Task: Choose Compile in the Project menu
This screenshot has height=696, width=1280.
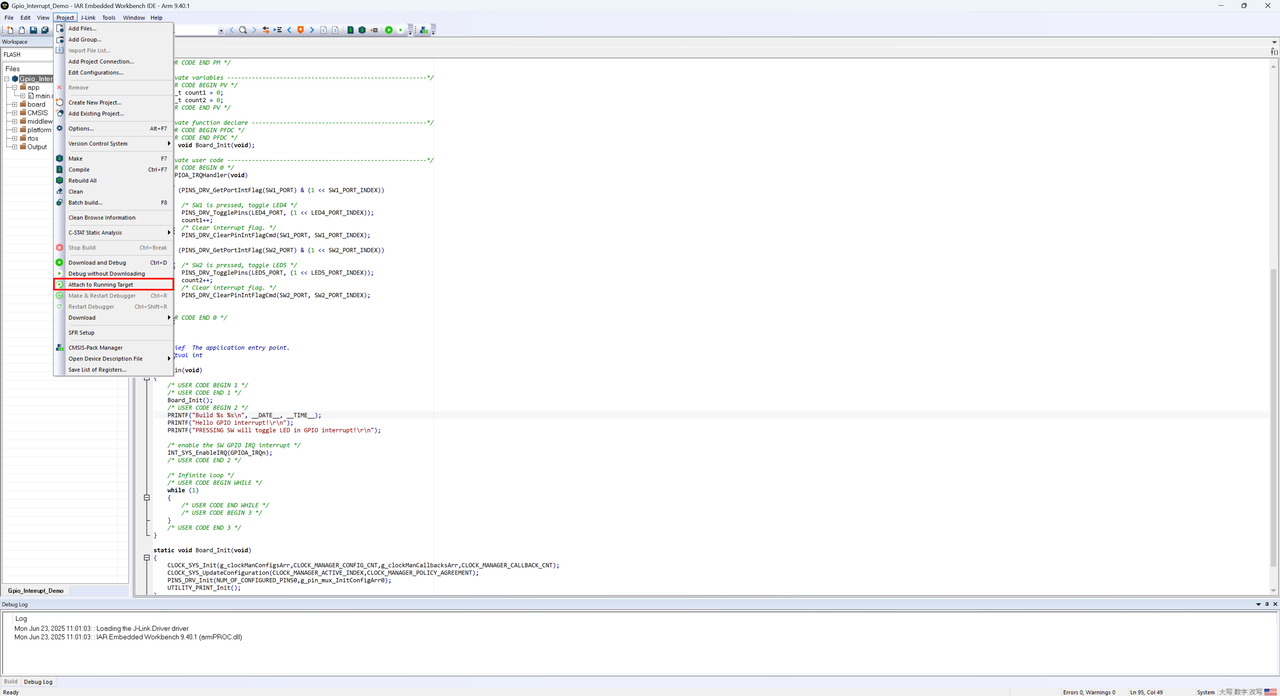Action: pos(113,169)
